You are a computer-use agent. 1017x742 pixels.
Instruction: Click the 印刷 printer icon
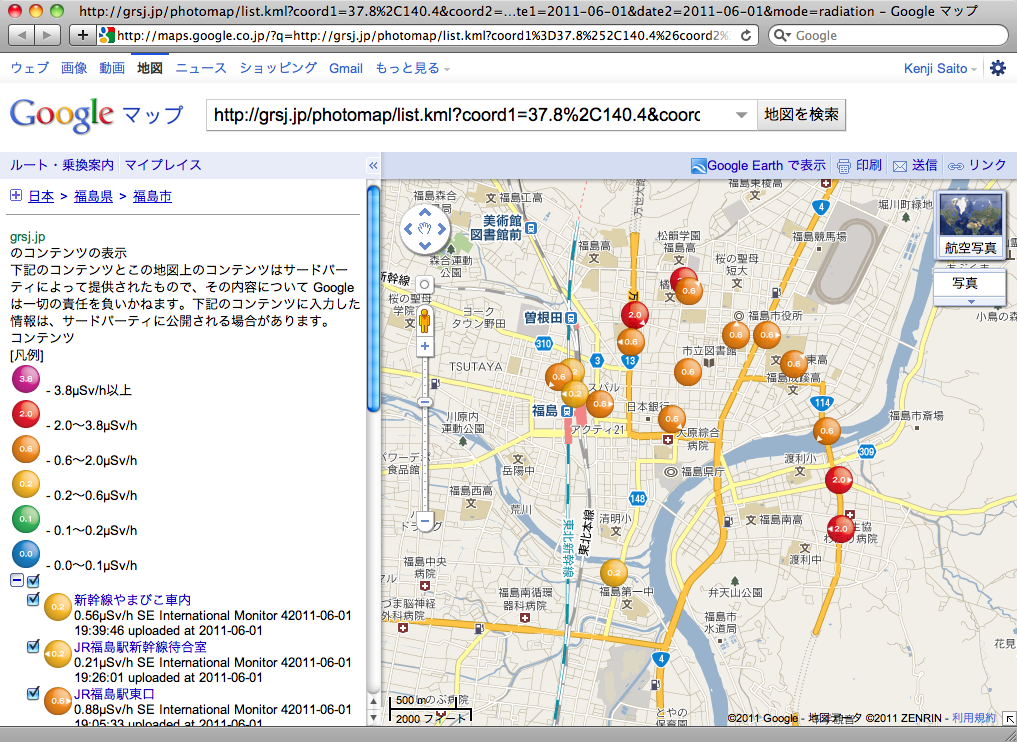844,166
